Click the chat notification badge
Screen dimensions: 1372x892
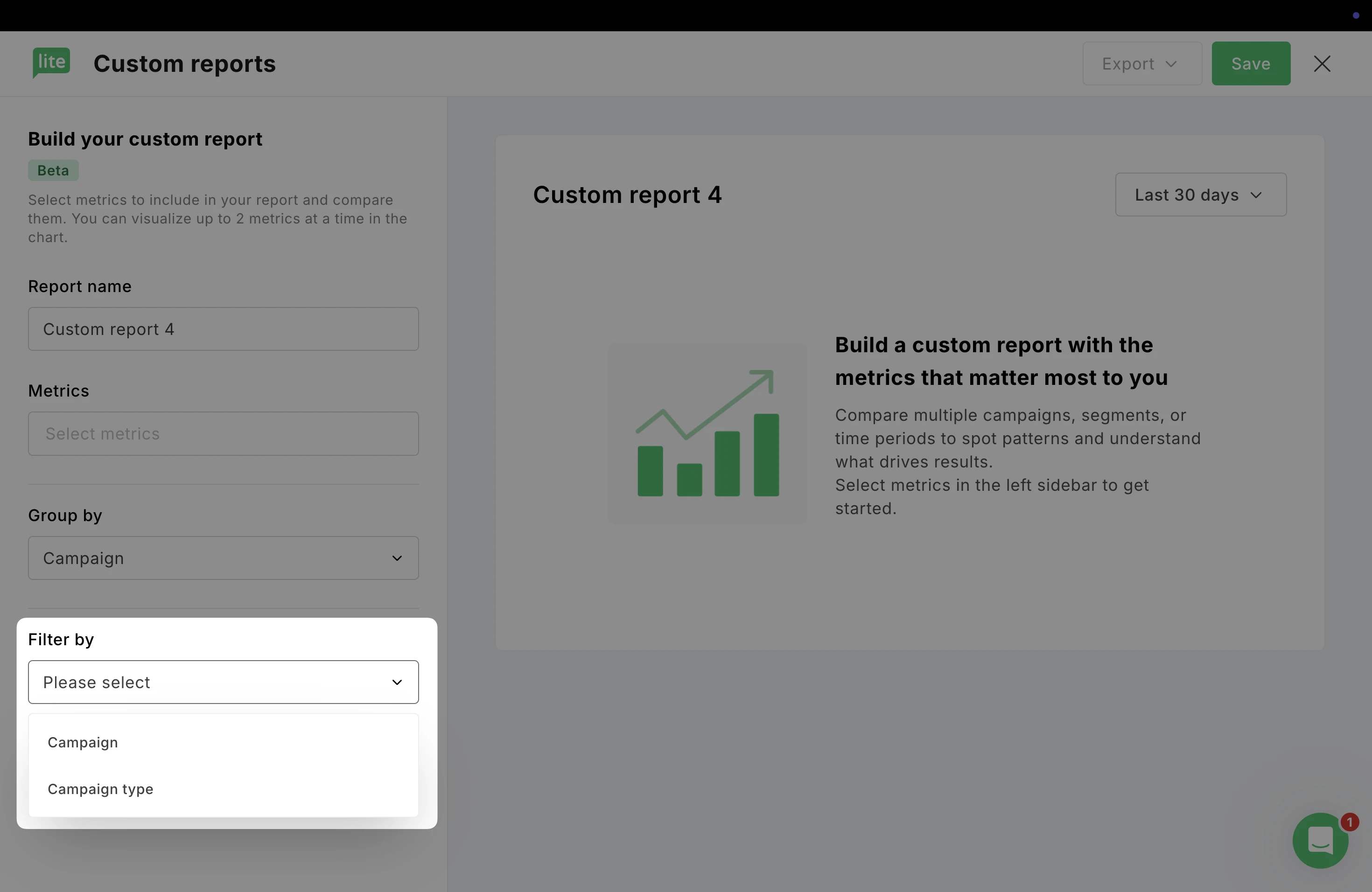point(1350,822)
